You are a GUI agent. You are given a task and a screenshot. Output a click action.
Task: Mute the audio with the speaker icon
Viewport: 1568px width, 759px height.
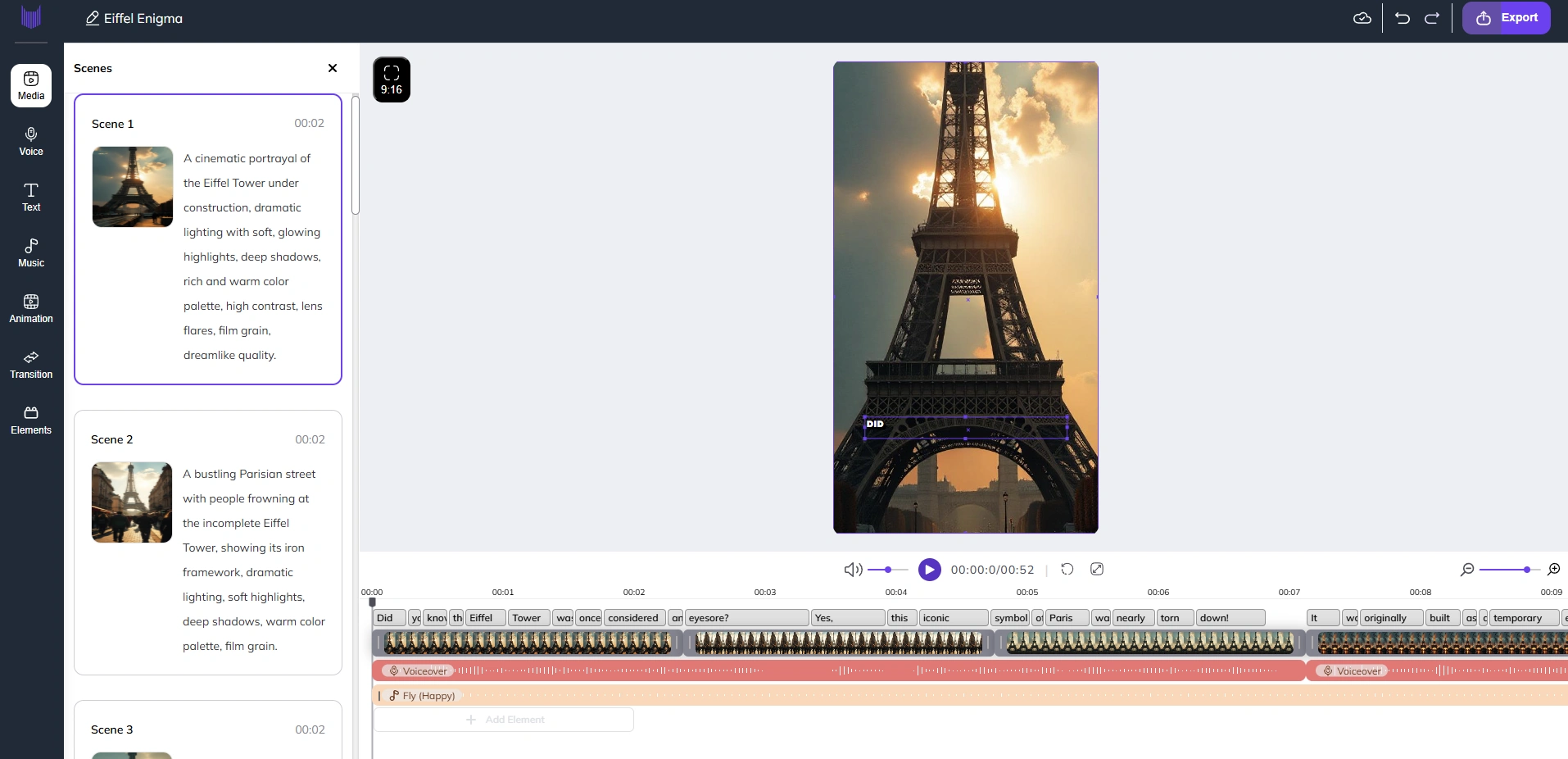853,569
